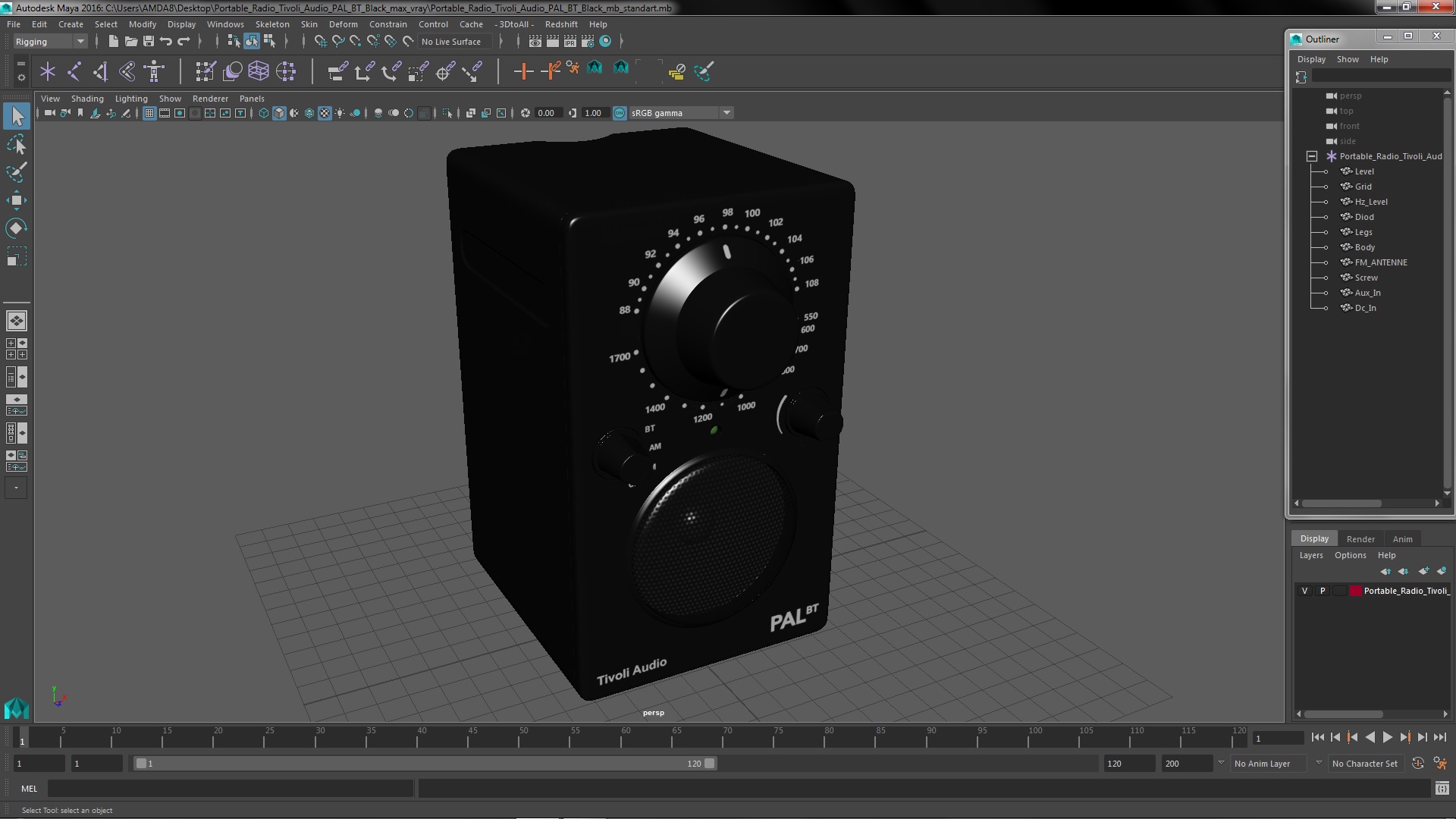Switch to the Anim layer tab

point(1402,539)
